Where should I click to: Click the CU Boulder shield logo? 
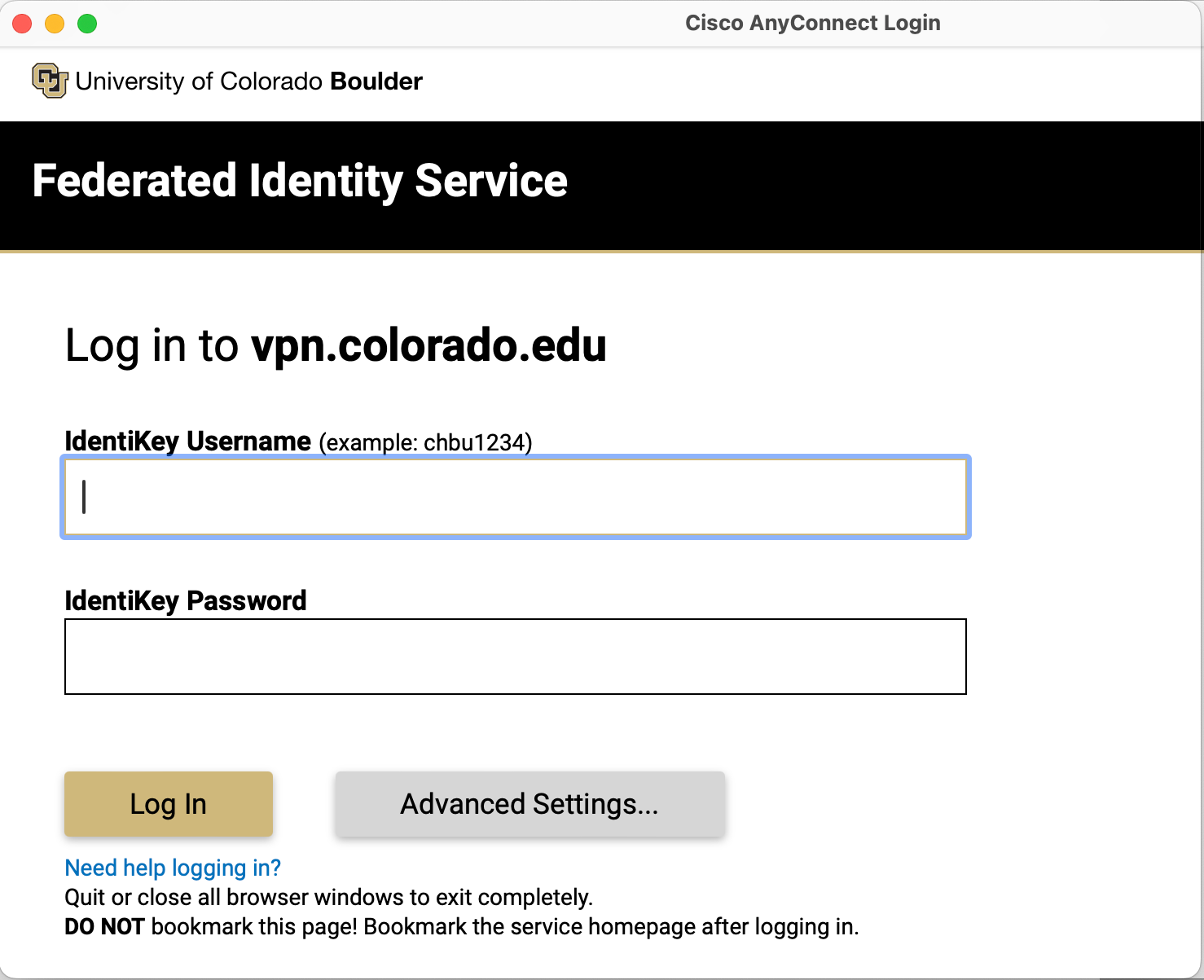pos(49,81)
